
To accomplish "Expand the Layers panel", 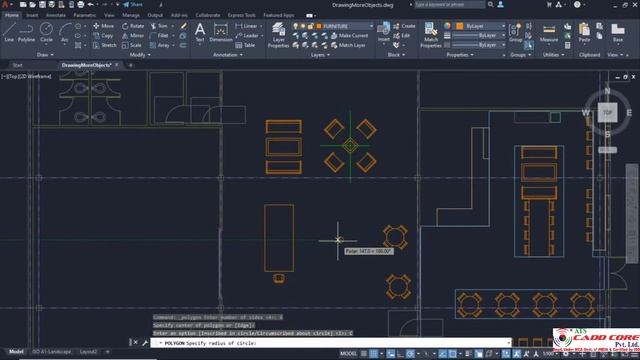I will pyautogui.click(x=320, y=55).
